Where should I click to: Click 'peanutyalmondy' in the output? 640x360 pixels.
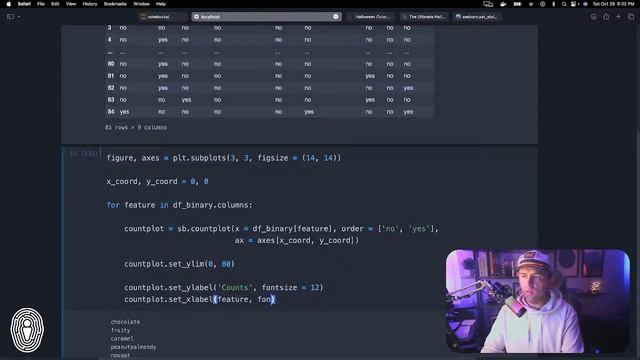tap(133, 347)
